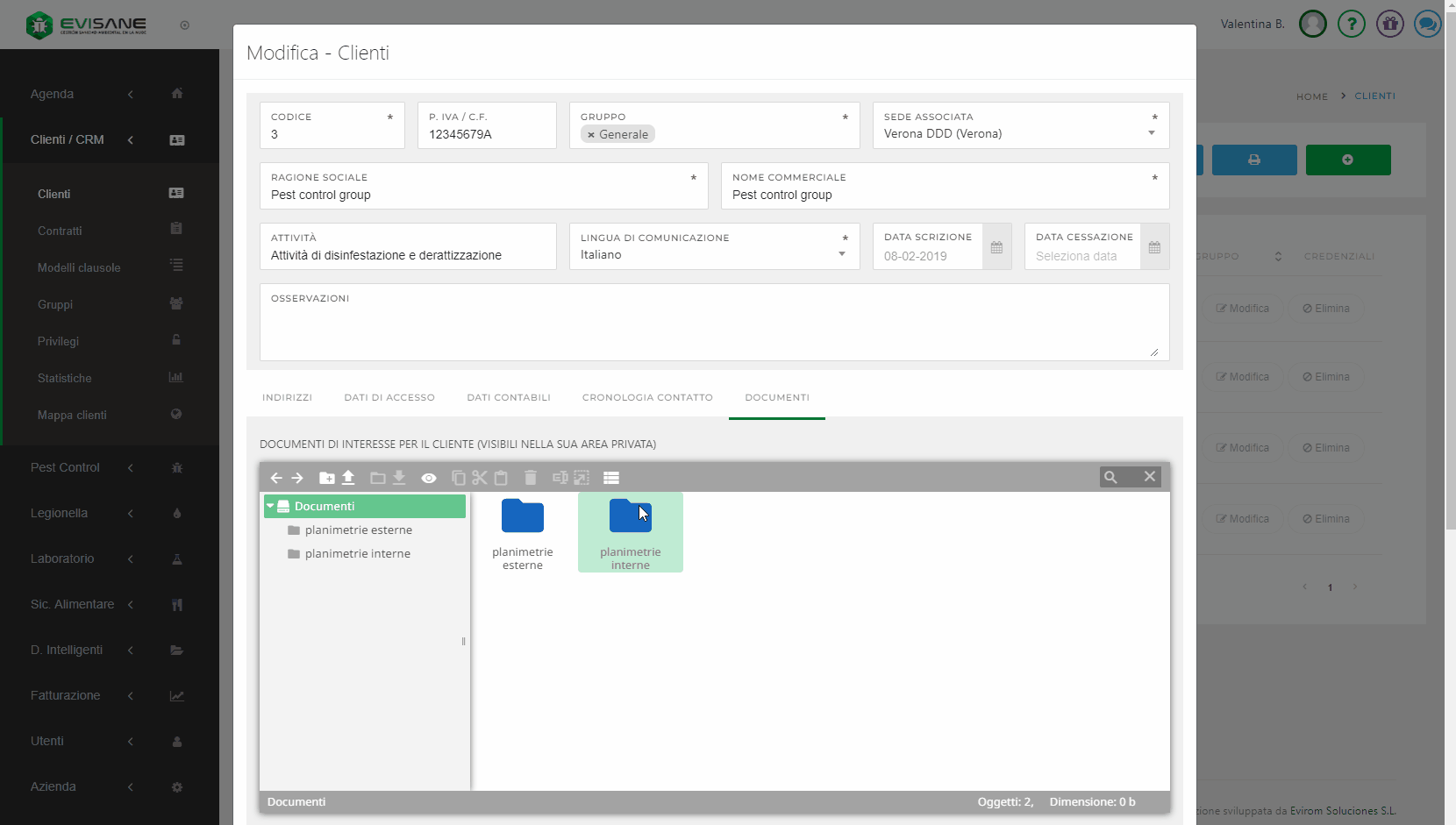Select planimetrie esterne in the tree

(358, 530)
